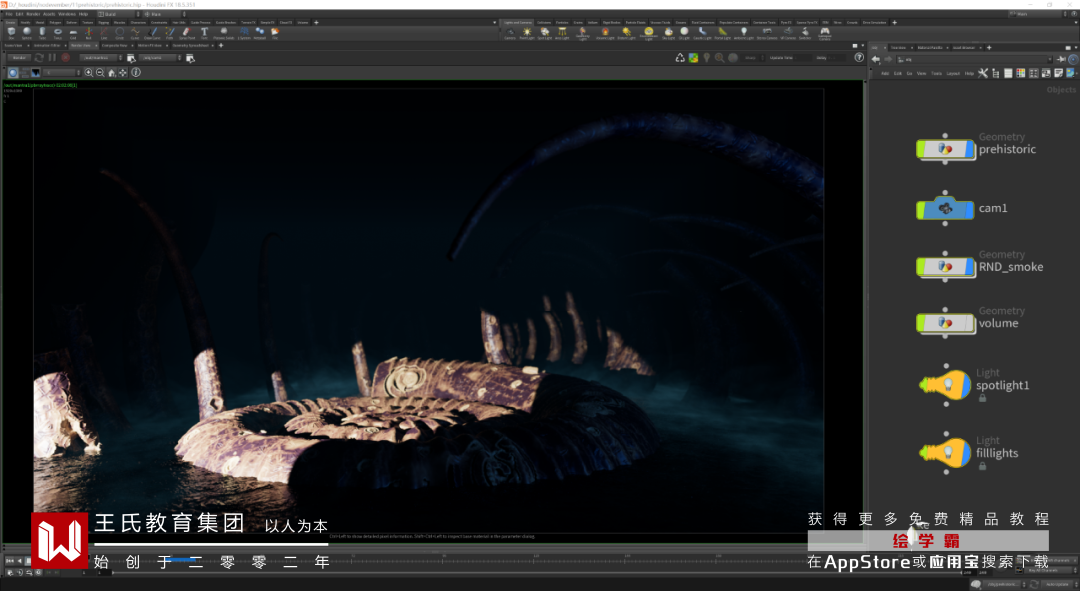Toggle selectable flag on volume node
Image resolution: width=1080 pixels, height=591 pixels.
(x=921, y=323)
